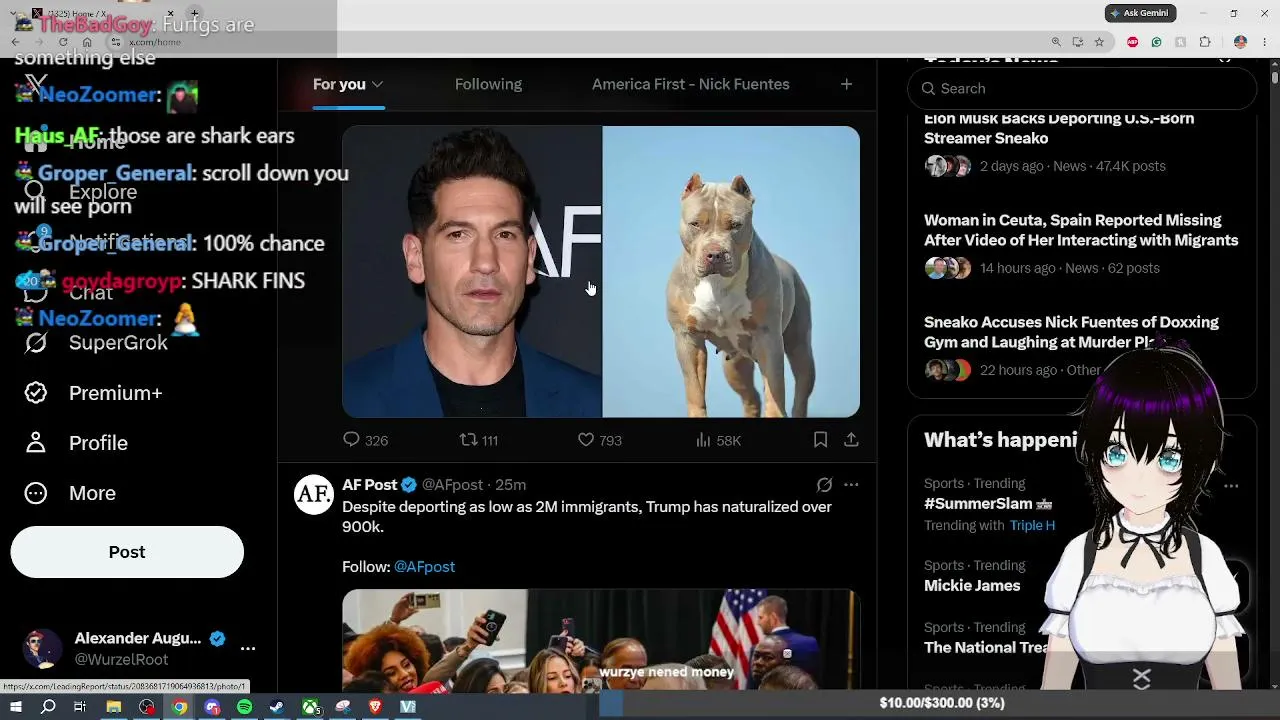
Task: Reload the page in Chrome
Action: (63, 42)
